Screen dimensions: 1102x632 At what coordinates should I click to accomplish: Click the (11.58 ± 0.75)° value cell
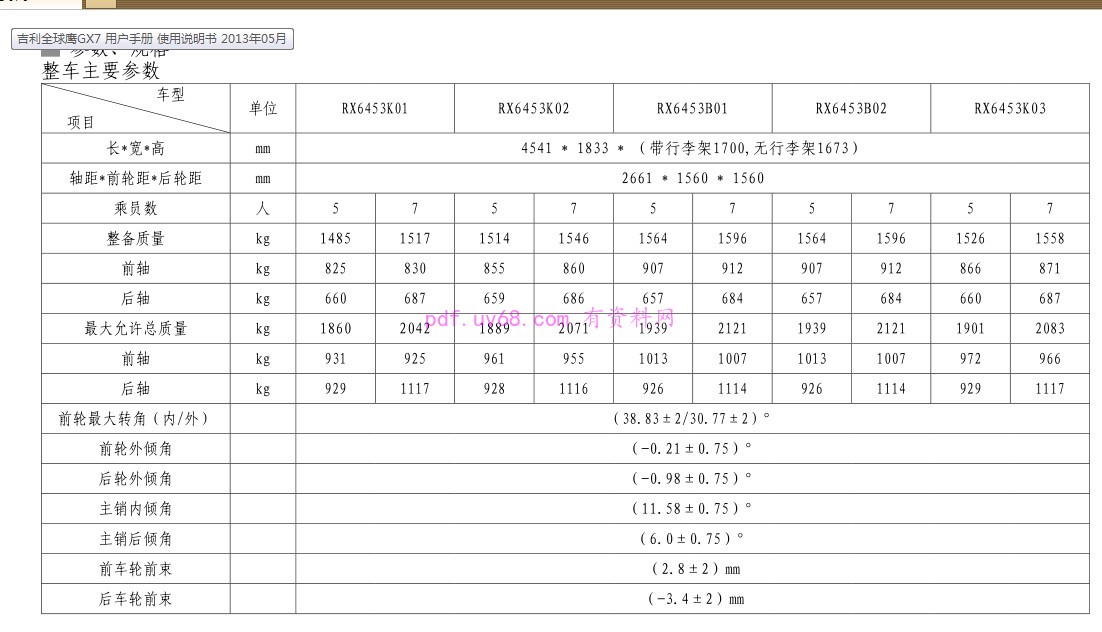point(692,509)
